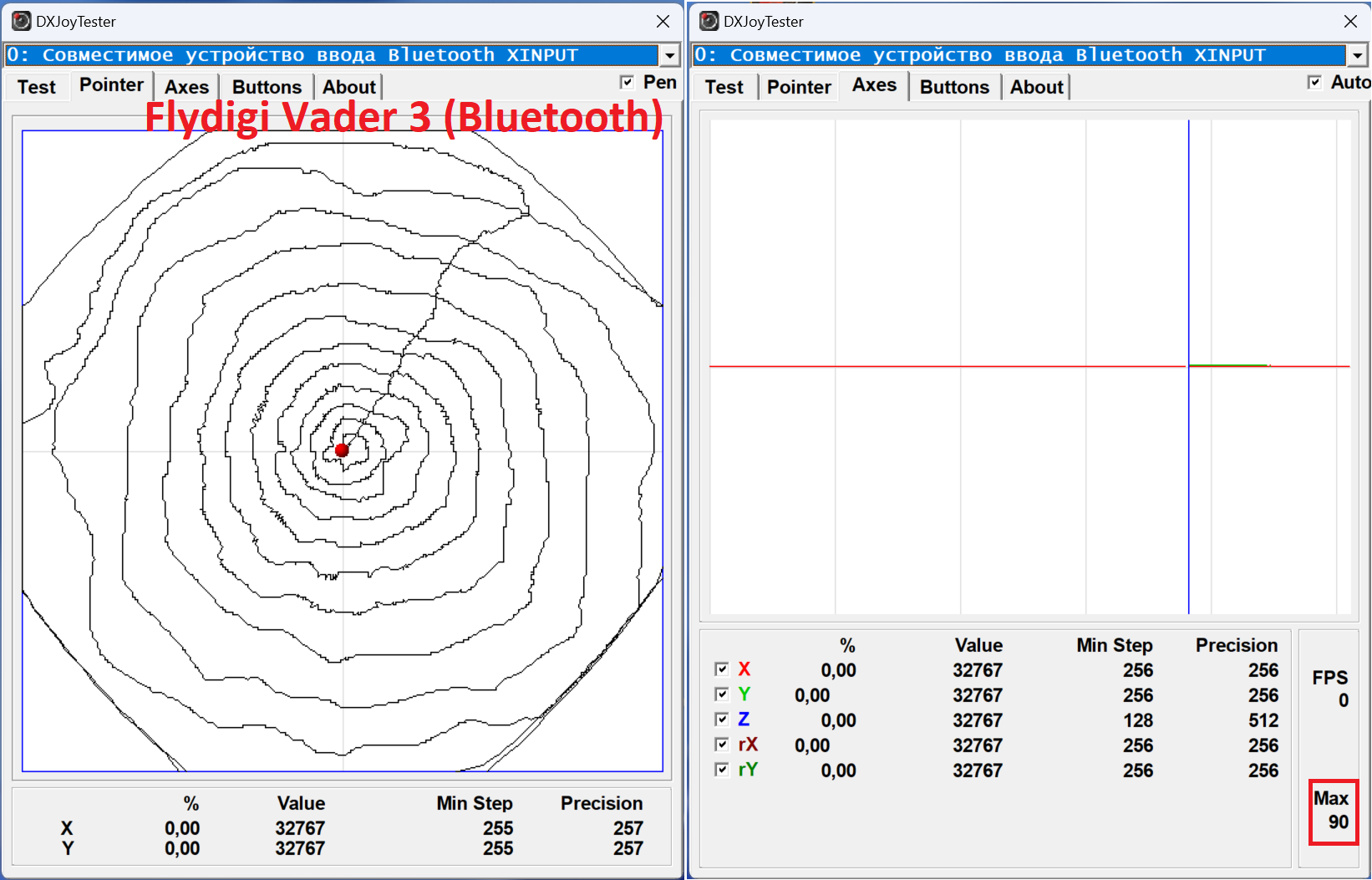Click the X row Value 32767 in stick-plot window

tap(300, 828)
